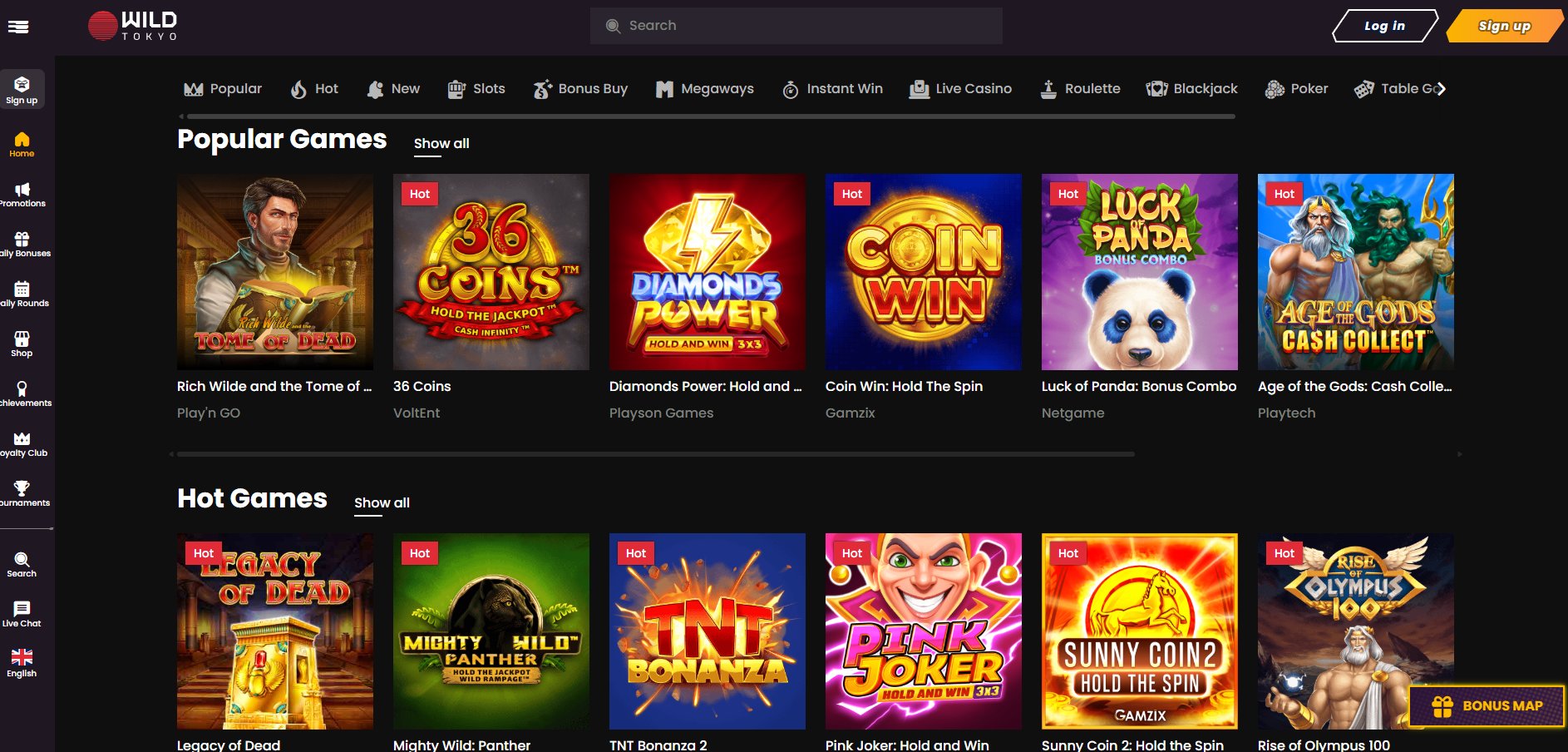Open the Roulette category
1568x752 pixels.
pyautogui.click(x=1080, y=89)
